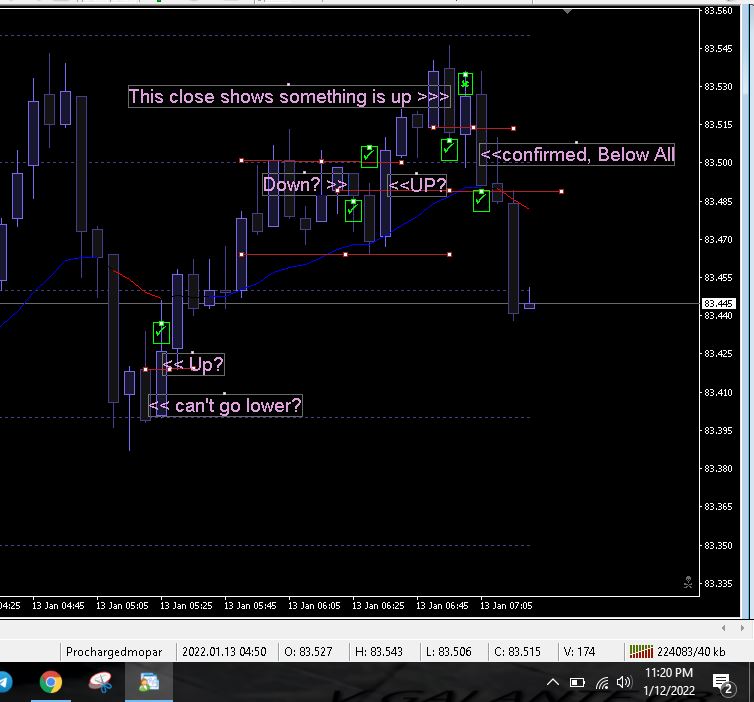Click the 'Prochargedmopar' status bar profile

pyautogui.click(x=114, y=652)
